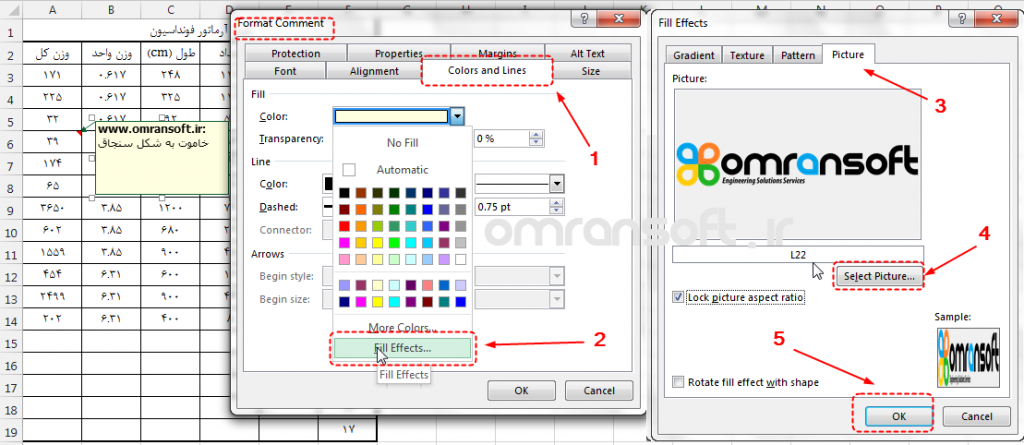Pick the white color swatch
1024x445 pixels.
tap(461, 260)
